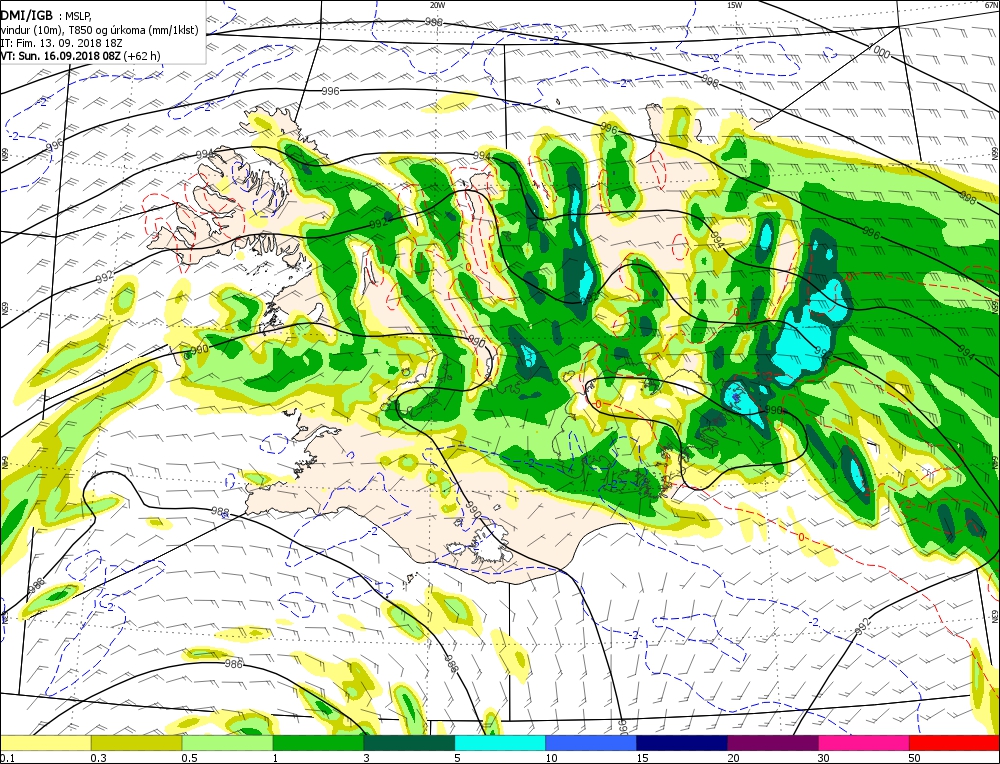This screenshot has width=1000, height=764.
Task: Click the legend value '15'
Action: coord(642,758)
